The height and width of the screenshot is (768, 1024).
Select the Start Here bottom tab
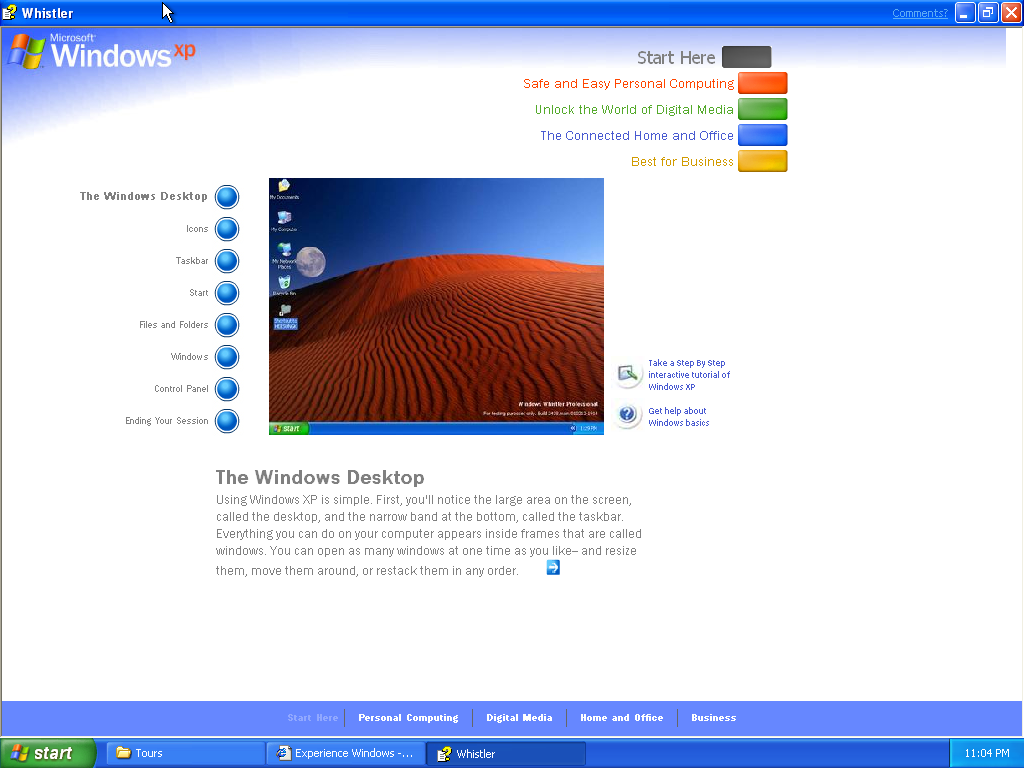pos(313,718)
